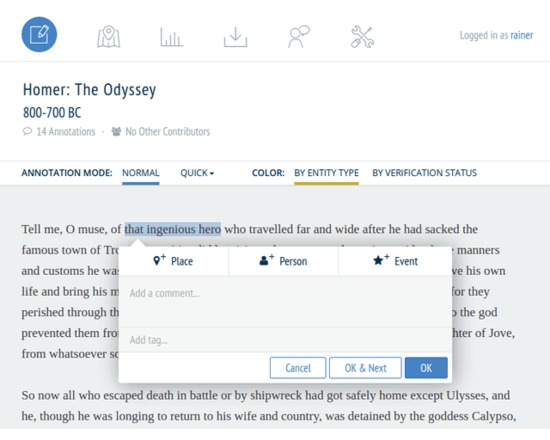550x440 pixels.
Task: Expand the QUICK annotation mode dropdown
Action: pos(197,173)
